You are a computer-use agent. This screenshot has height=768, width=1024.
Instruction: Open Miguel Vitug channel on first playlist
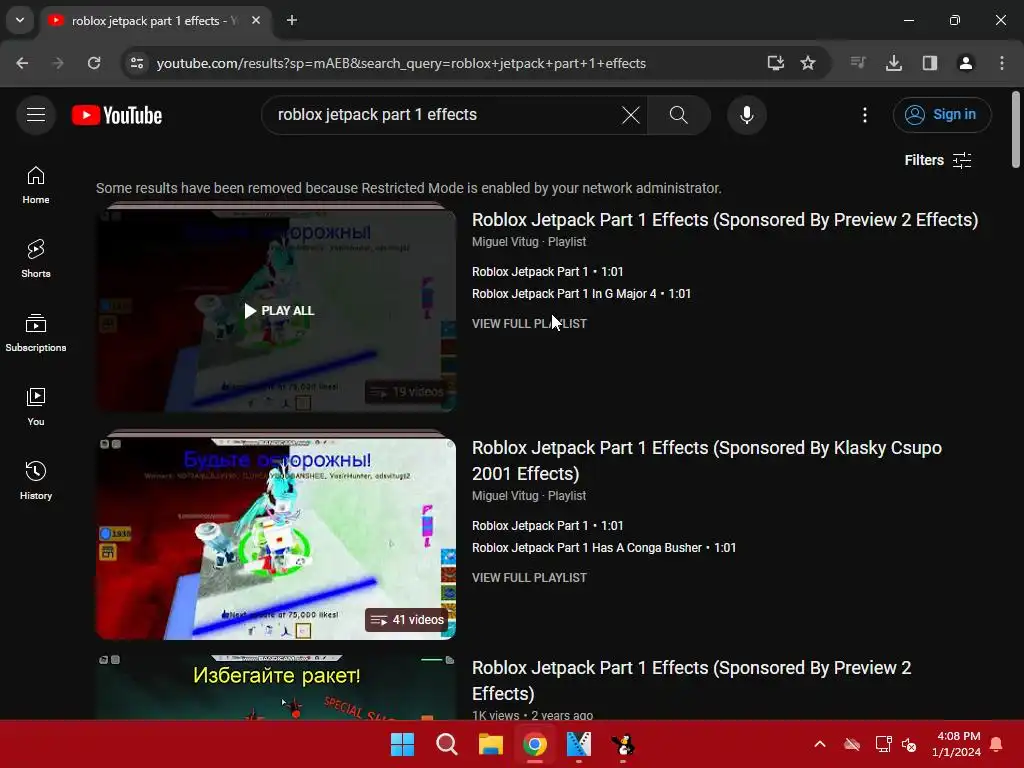tap(505, 242)
